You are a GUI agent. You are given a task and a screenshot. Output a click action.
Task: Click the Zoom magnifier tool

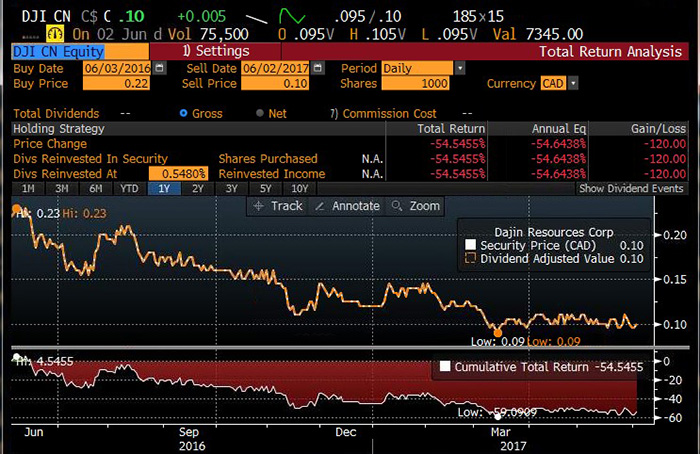[x=415, y=206]
